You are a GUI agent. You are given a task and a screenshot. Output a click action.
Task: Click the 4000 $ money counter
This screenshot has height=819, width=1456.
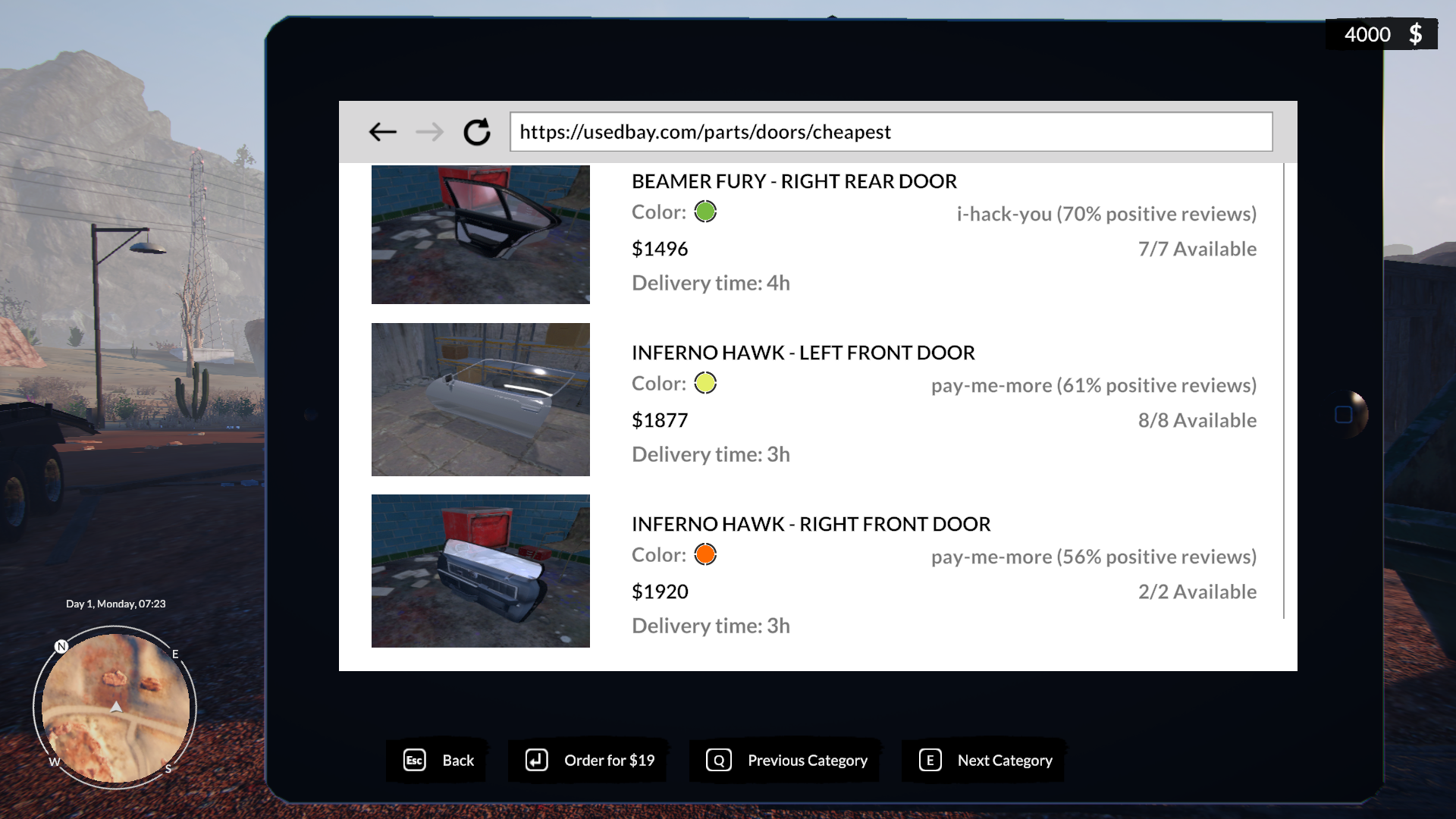click(x=1382, y=35)
